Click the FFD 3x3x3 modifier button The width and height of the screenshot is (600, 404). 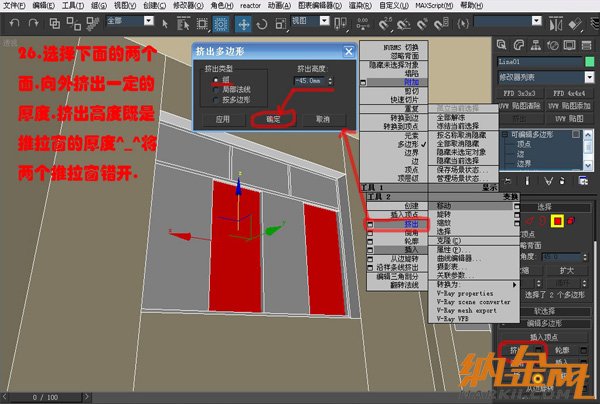click(520, 93)
